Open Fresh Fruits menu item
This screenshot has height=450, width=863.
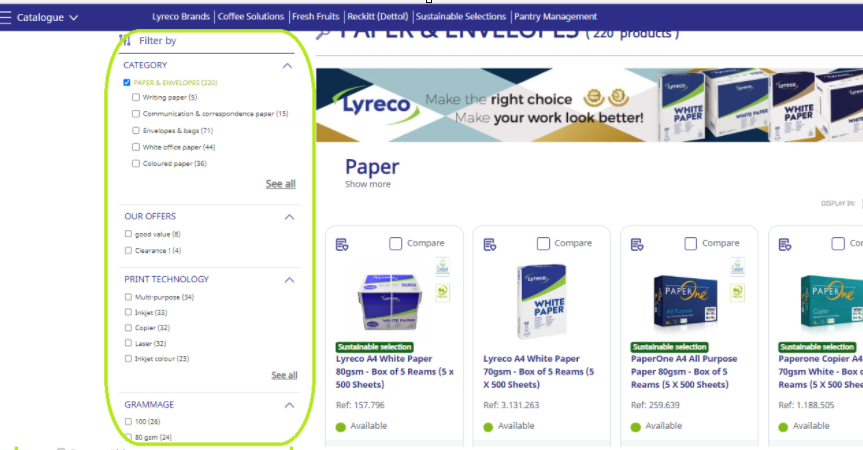point(315,17)
